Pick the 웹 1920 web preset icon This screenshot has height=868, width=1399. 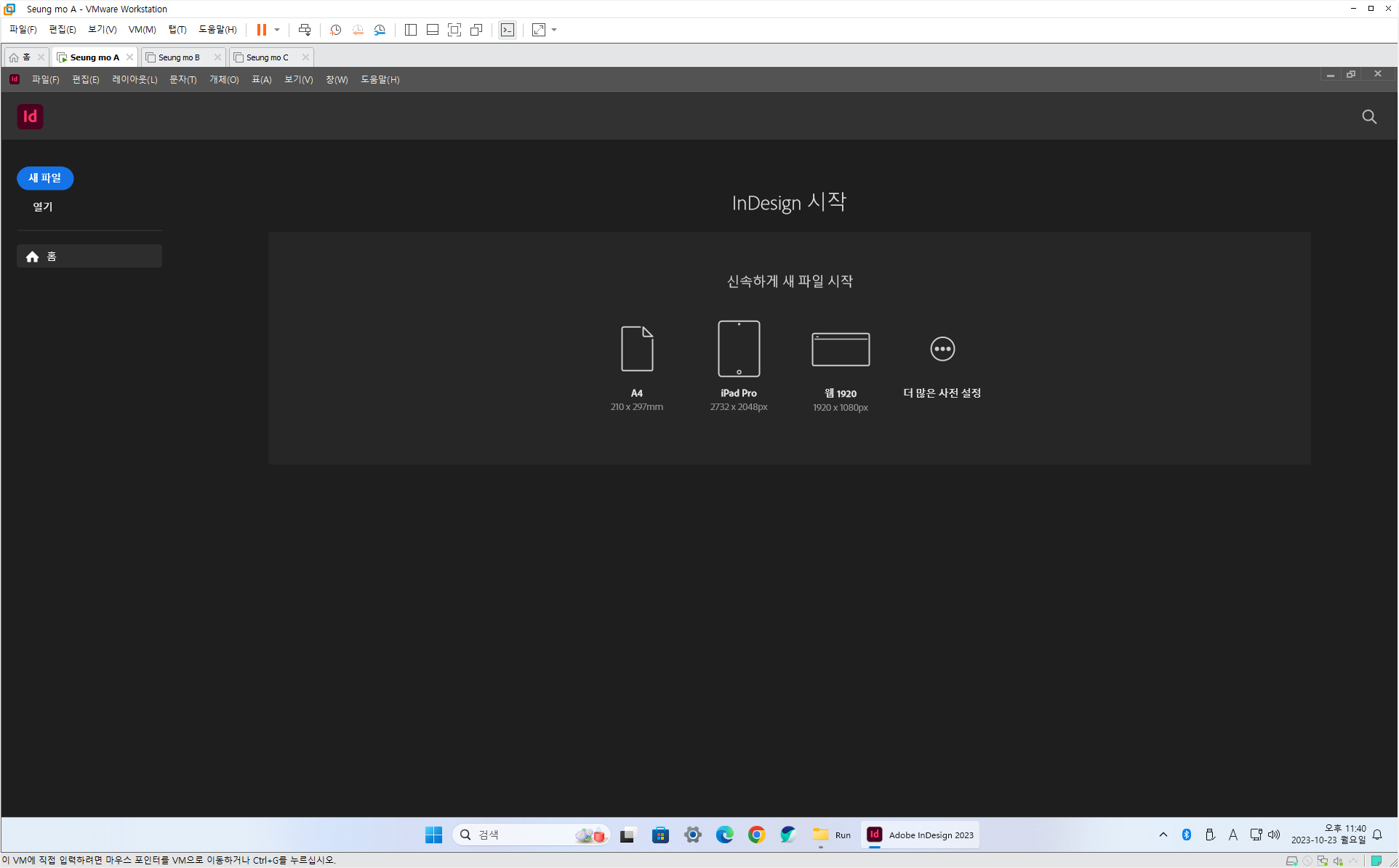(841, 350)
